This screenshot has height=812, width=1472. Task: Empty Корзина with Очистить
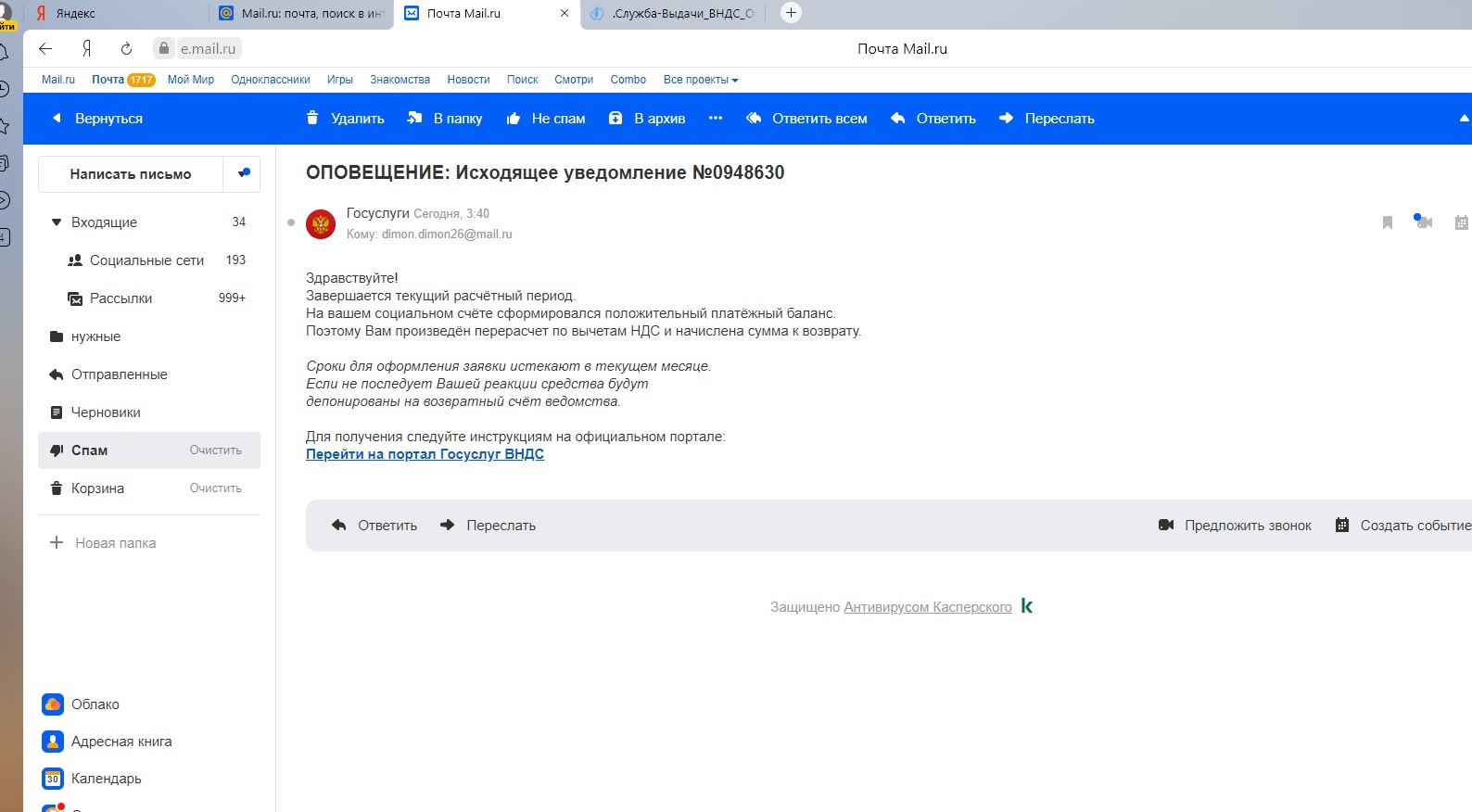(216, 488)
